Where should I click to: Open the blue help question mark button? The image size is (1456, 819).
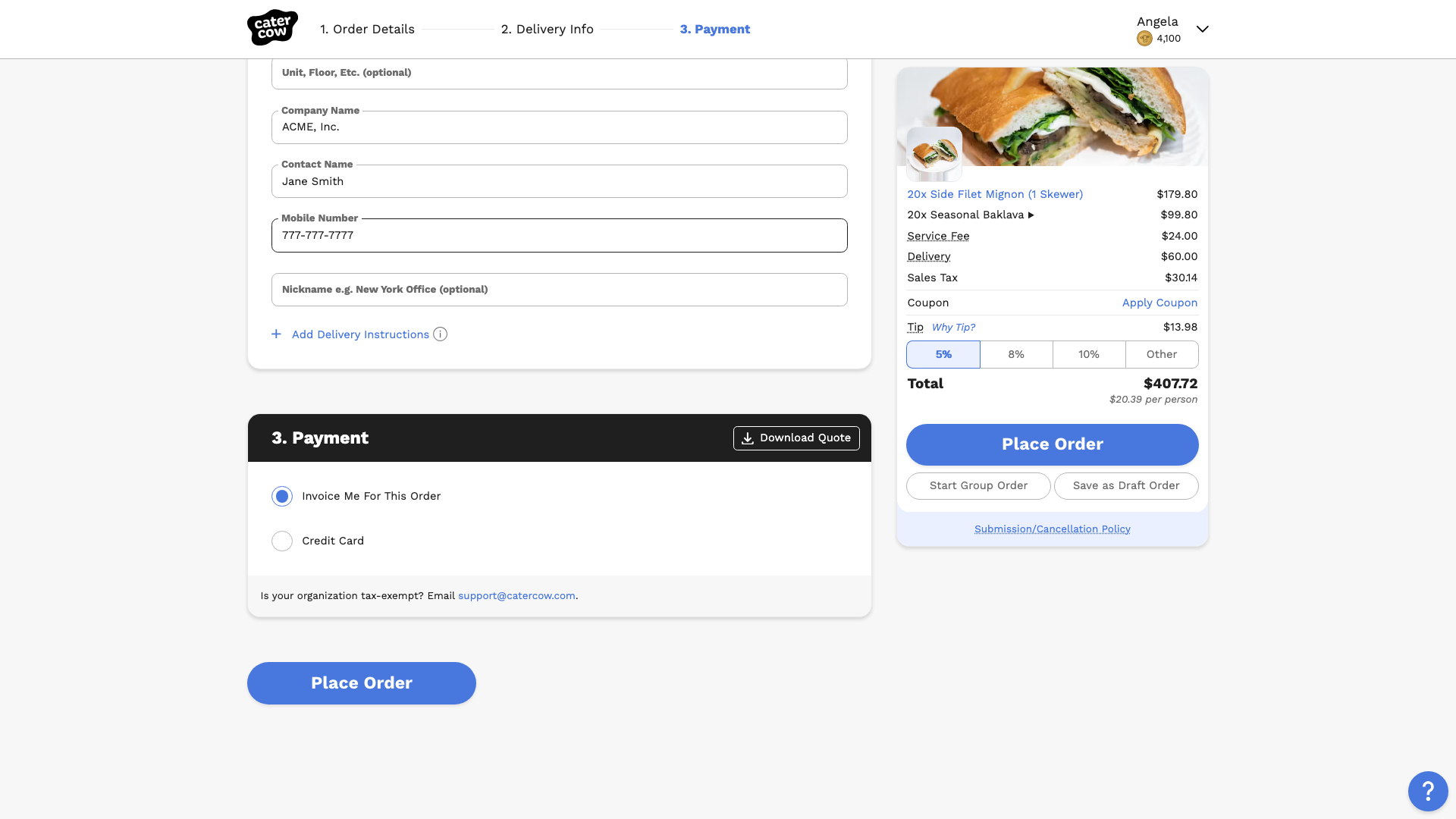pyautogui.click(x=1428, y=791)
